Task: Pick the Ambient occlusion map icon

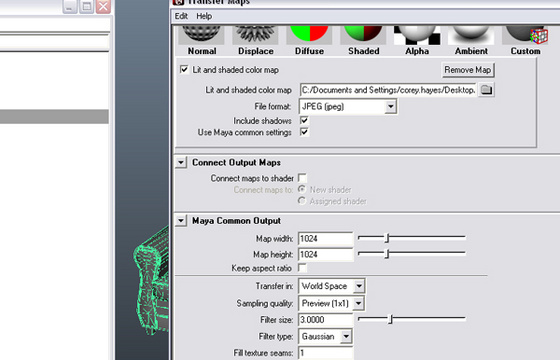Action: coord(471,35)
